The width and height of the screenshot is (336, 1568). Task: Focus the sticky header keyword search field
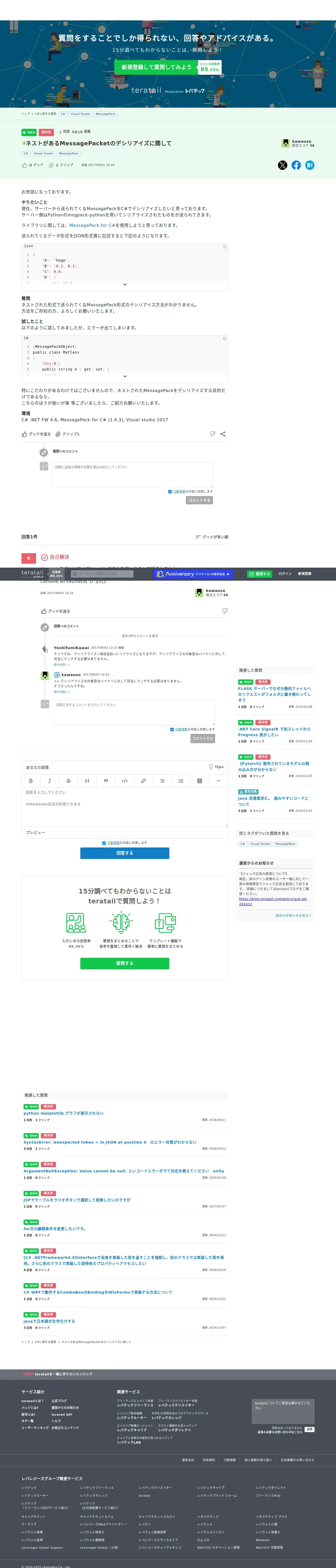click(102, 574)
